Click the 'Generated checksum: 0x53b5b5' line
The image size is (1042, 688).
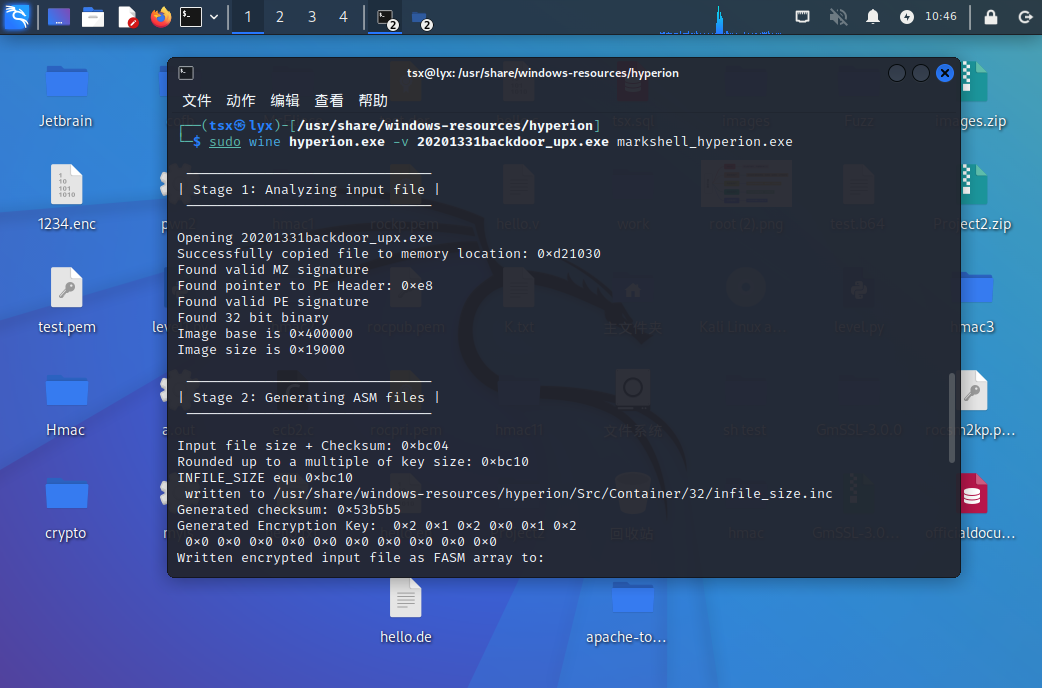tap(289, 510)
